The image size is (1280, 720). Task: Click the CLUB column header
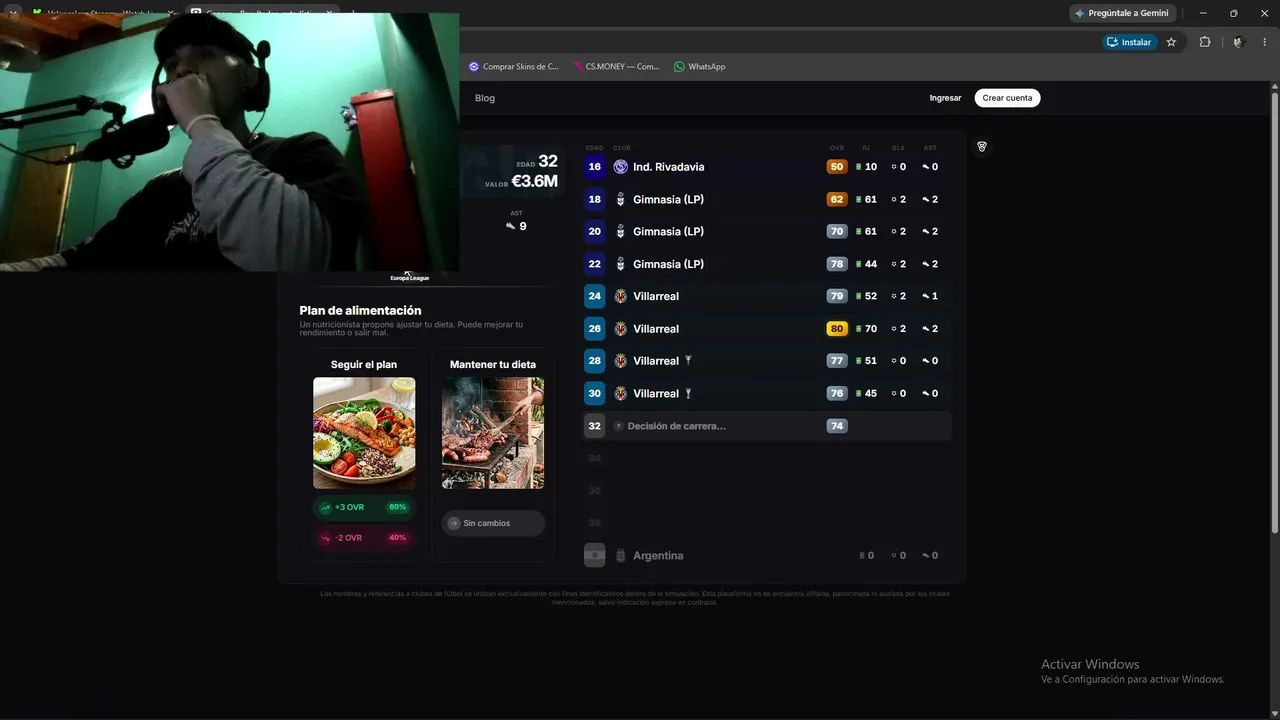coord(622,148)
